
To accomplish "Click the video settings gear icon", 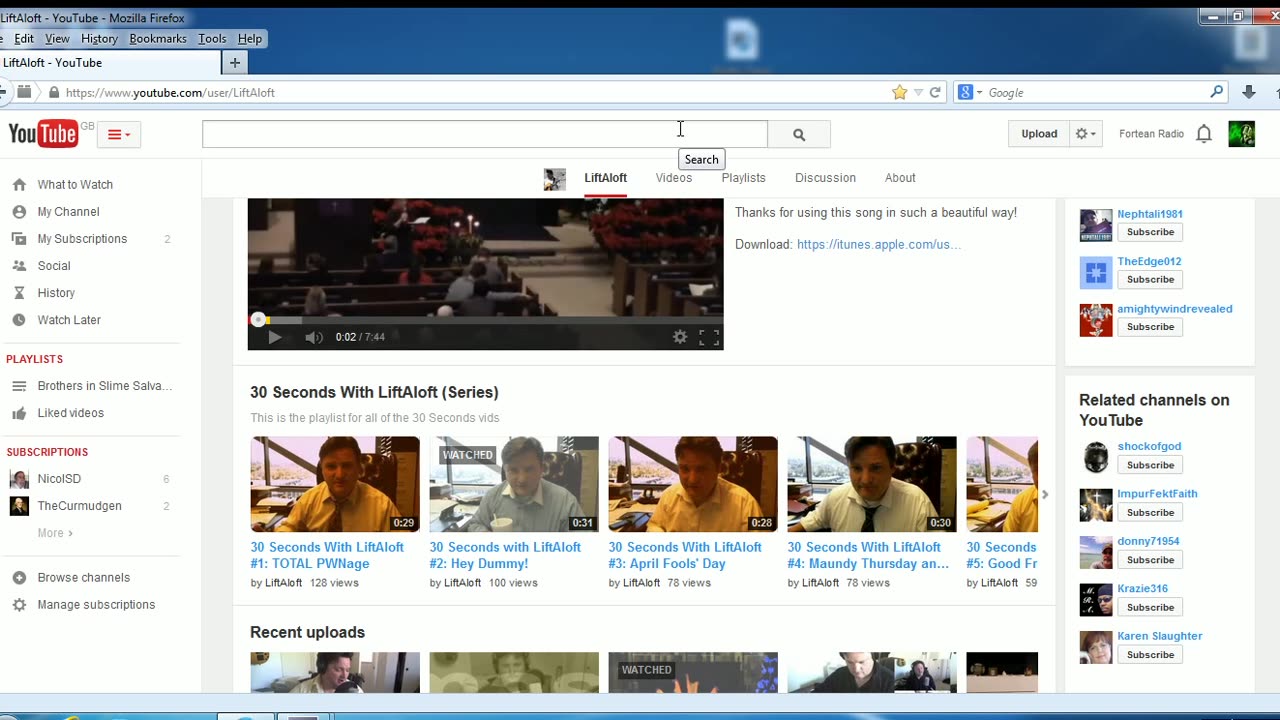I will pos(680,337).
